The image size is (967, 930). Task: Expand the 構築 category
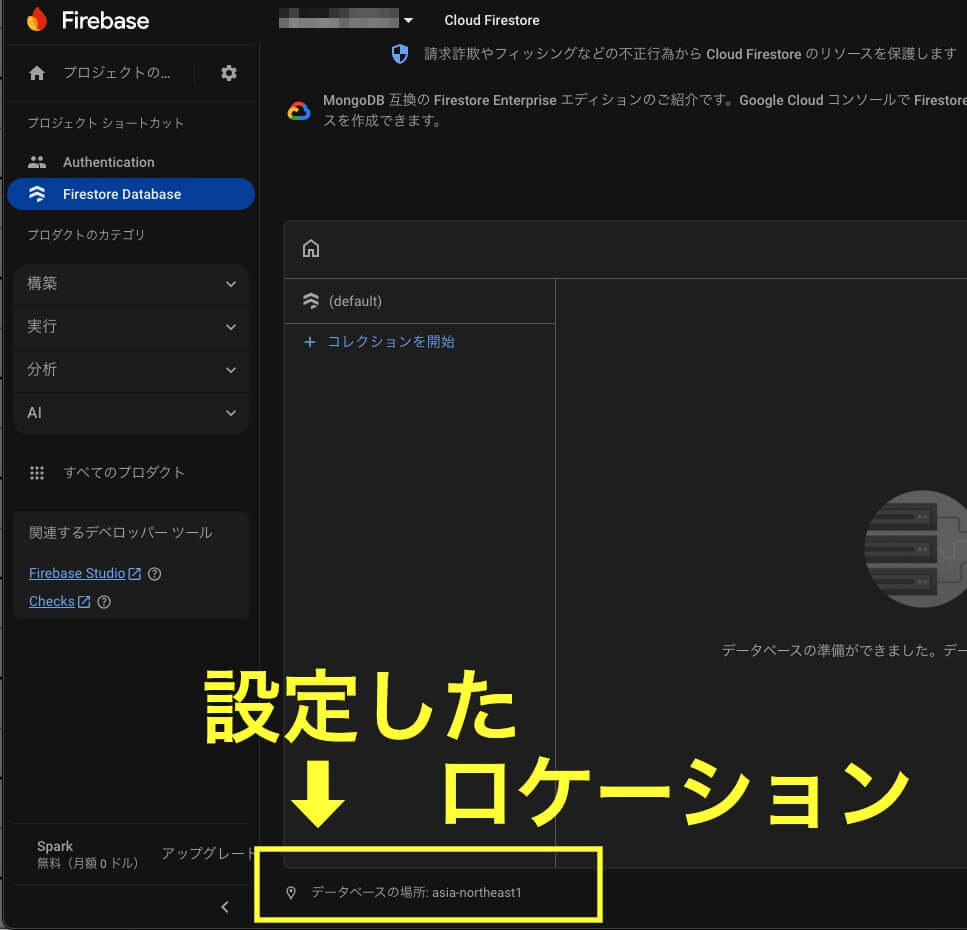pyautogui.click(x=131, y=284)
